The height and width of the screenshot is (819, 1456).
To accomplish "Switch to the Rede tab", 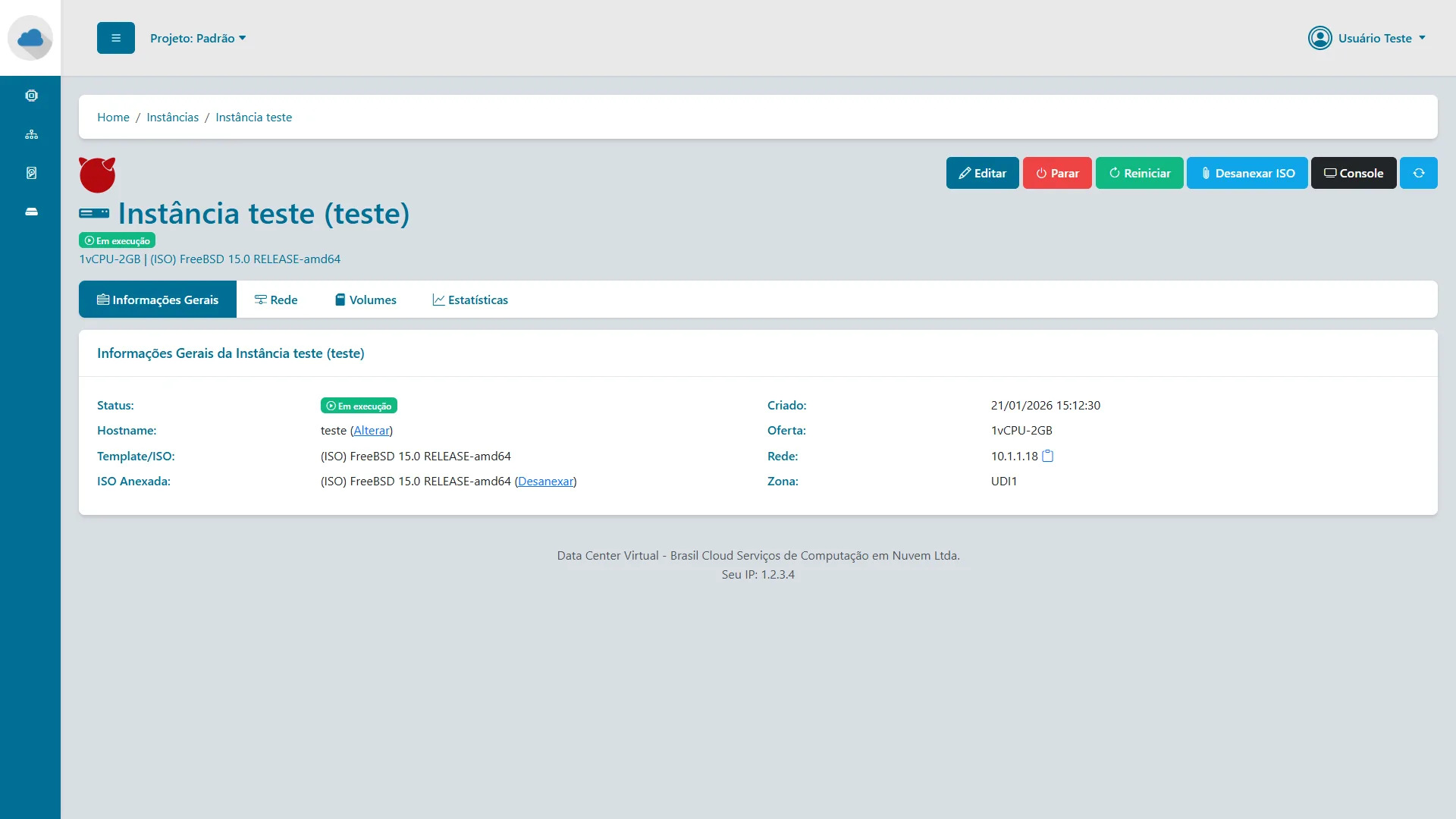I will (x=276, y=299).
